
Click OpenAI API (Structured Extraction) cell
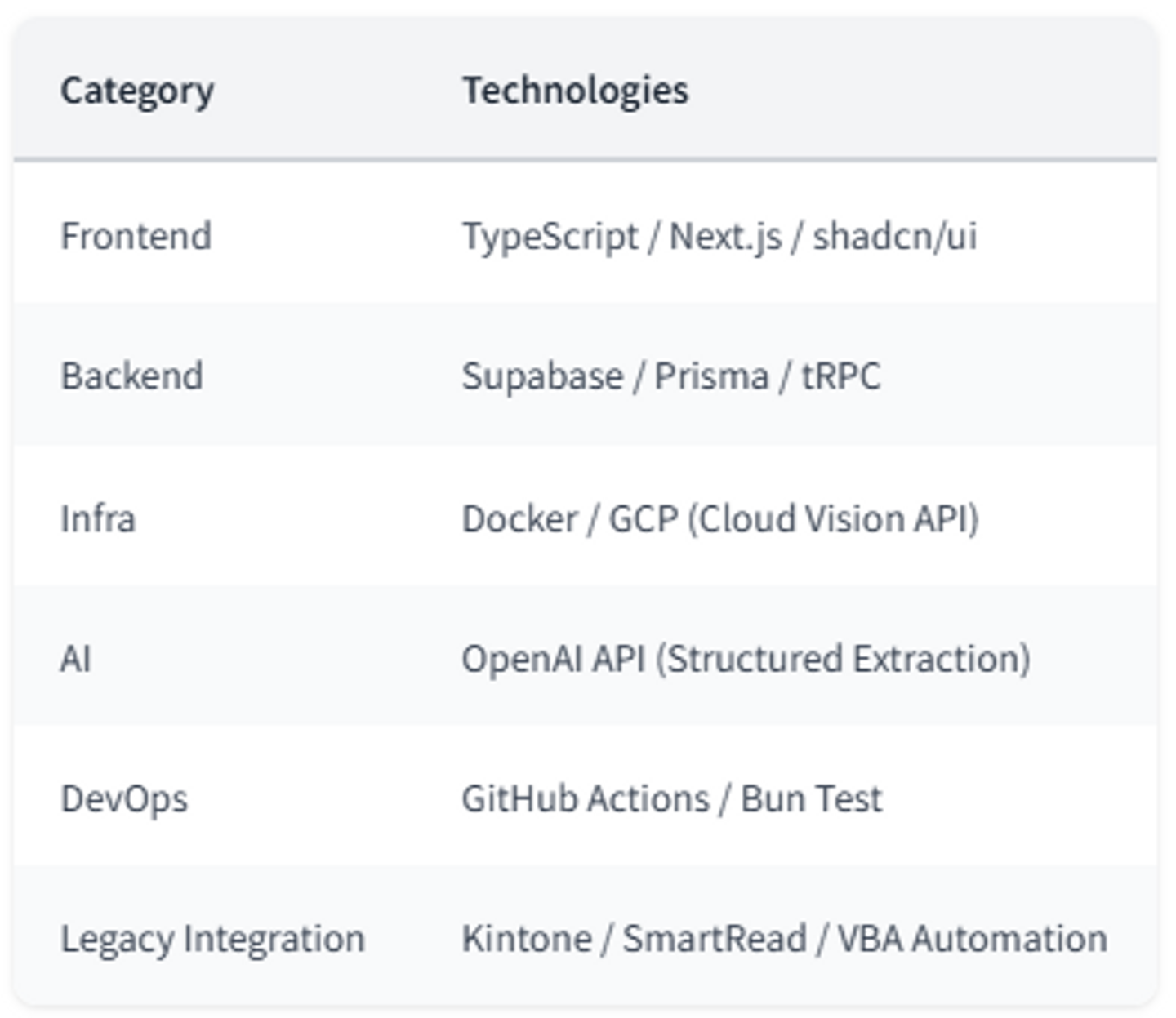746,659
